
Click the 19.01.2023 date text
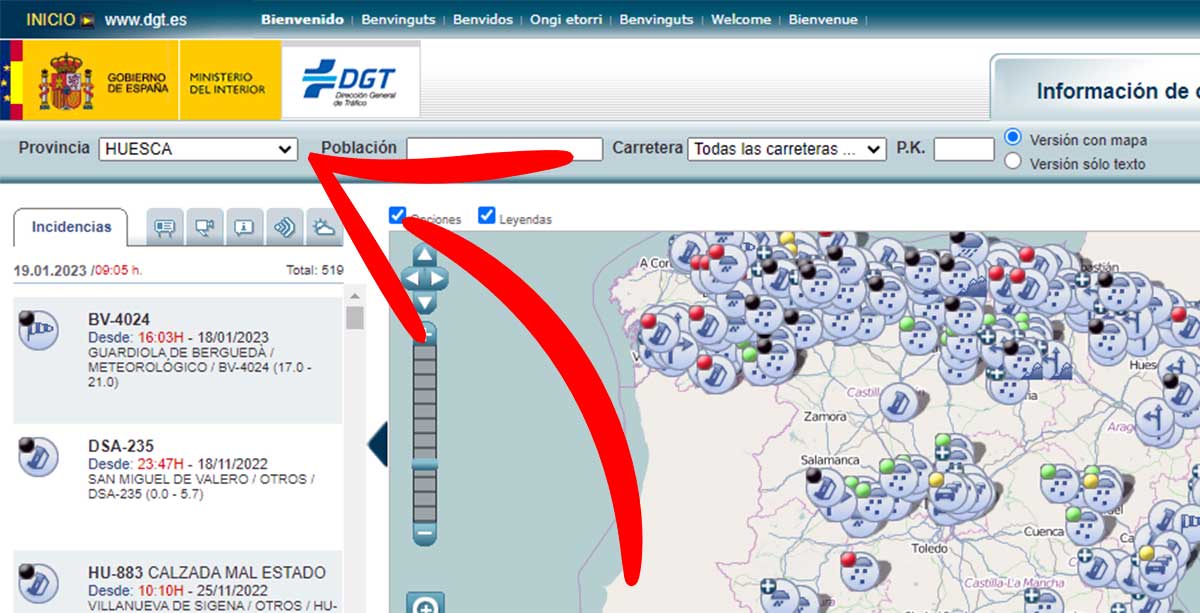(x=50, y=271)
